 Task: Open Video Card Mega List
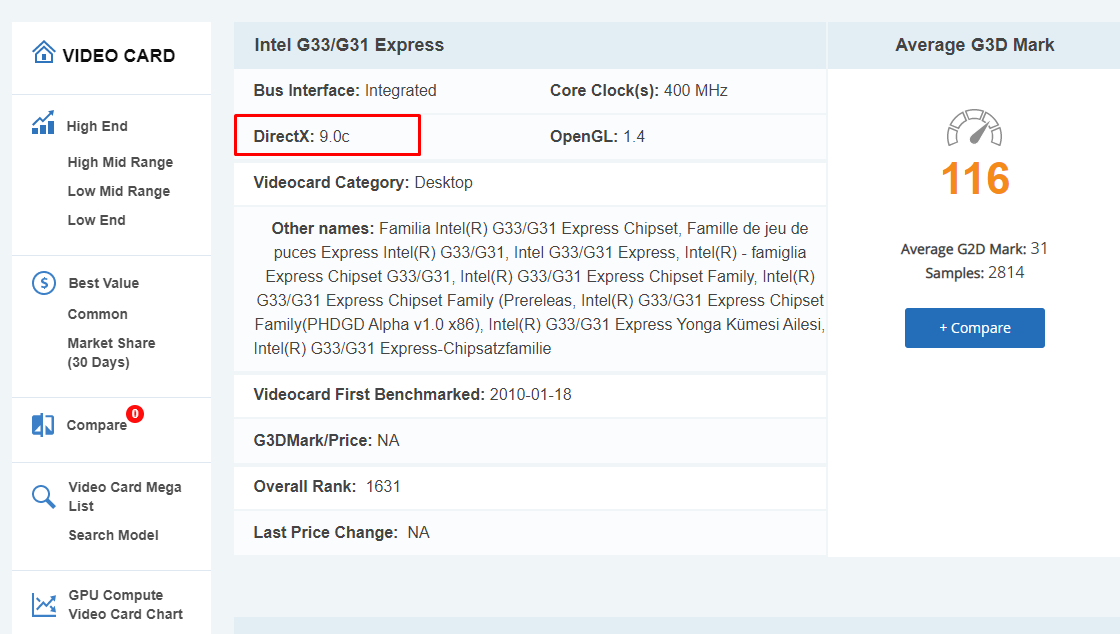[x=125, y=496]
